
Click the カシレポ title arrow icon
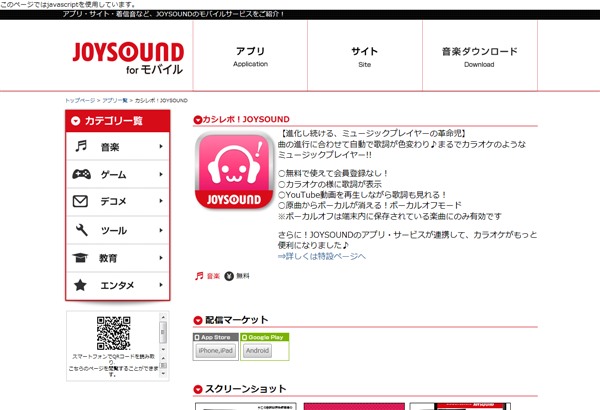click(198, 120)
